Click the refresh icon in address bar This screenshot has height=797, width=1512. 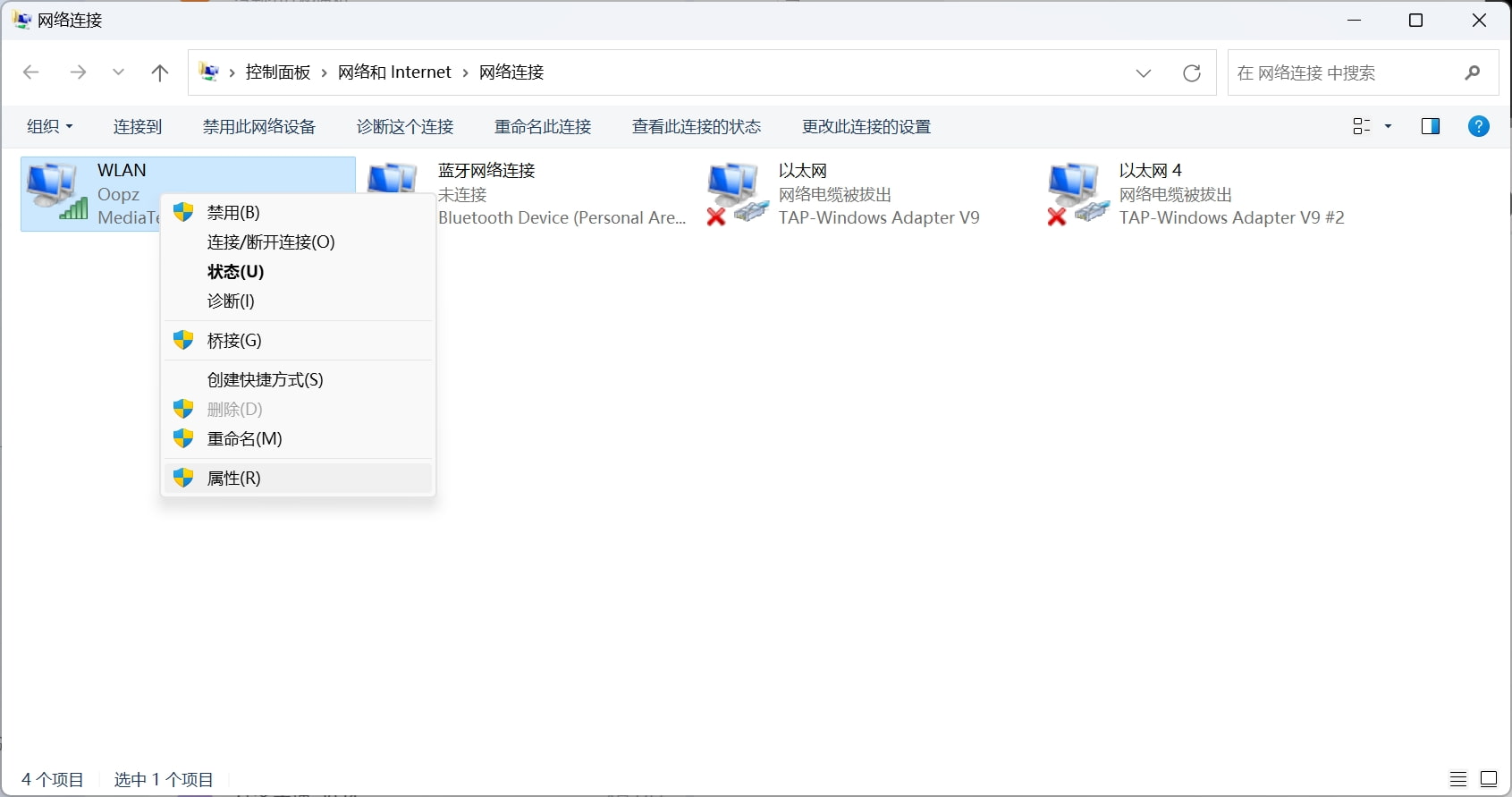(x=1191, y=73)
